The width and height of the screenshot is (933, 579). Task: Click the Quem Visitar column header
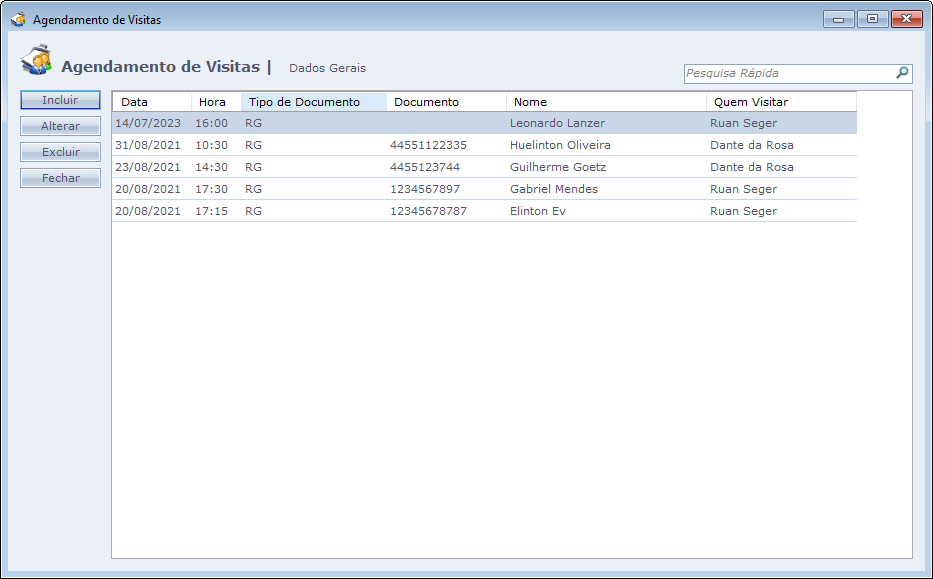pyautogui.click(x=781, y=102)
